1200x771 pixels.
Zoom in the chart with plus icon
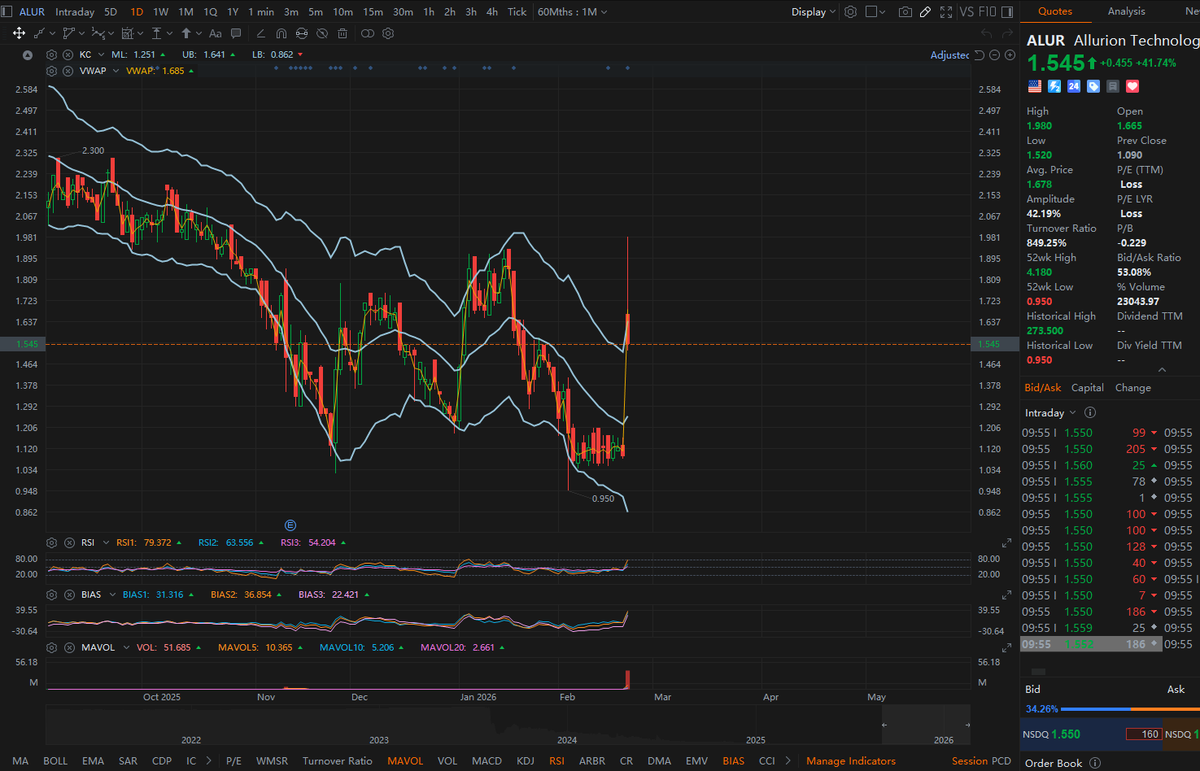1010,55
